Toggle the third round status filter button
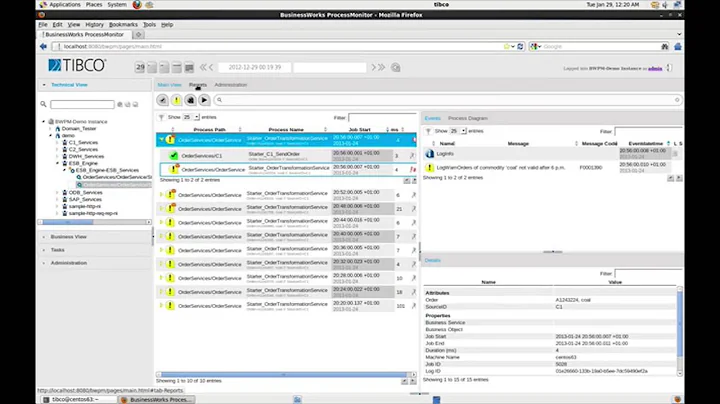 [190, 100]
